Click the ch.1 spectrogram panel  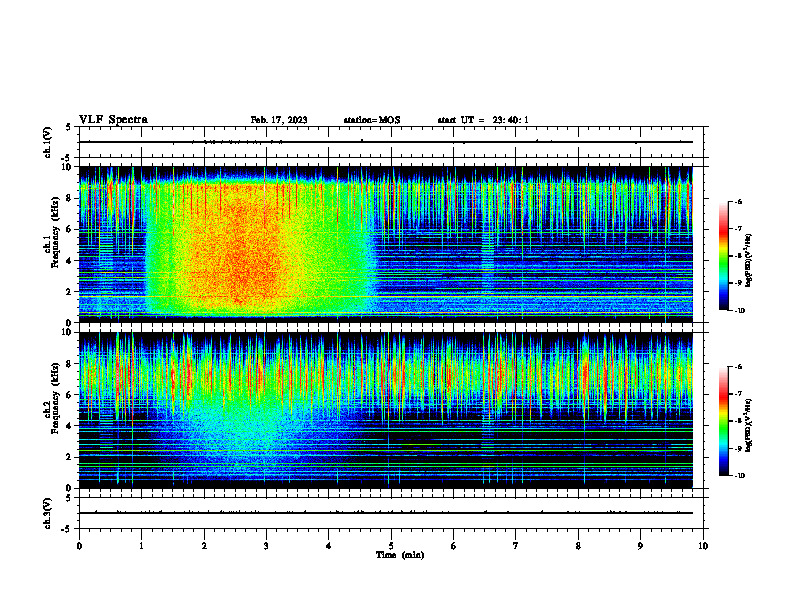[x=386, y=244]
